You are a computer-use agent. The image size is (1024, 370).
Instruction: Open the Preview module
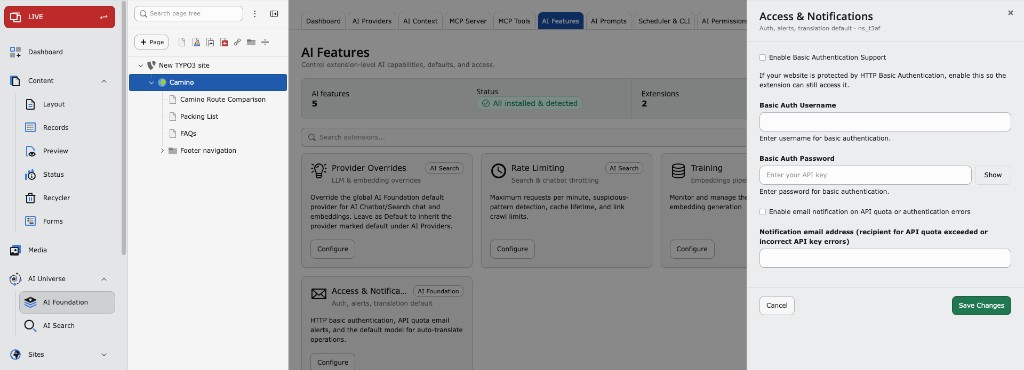(56, 151)
